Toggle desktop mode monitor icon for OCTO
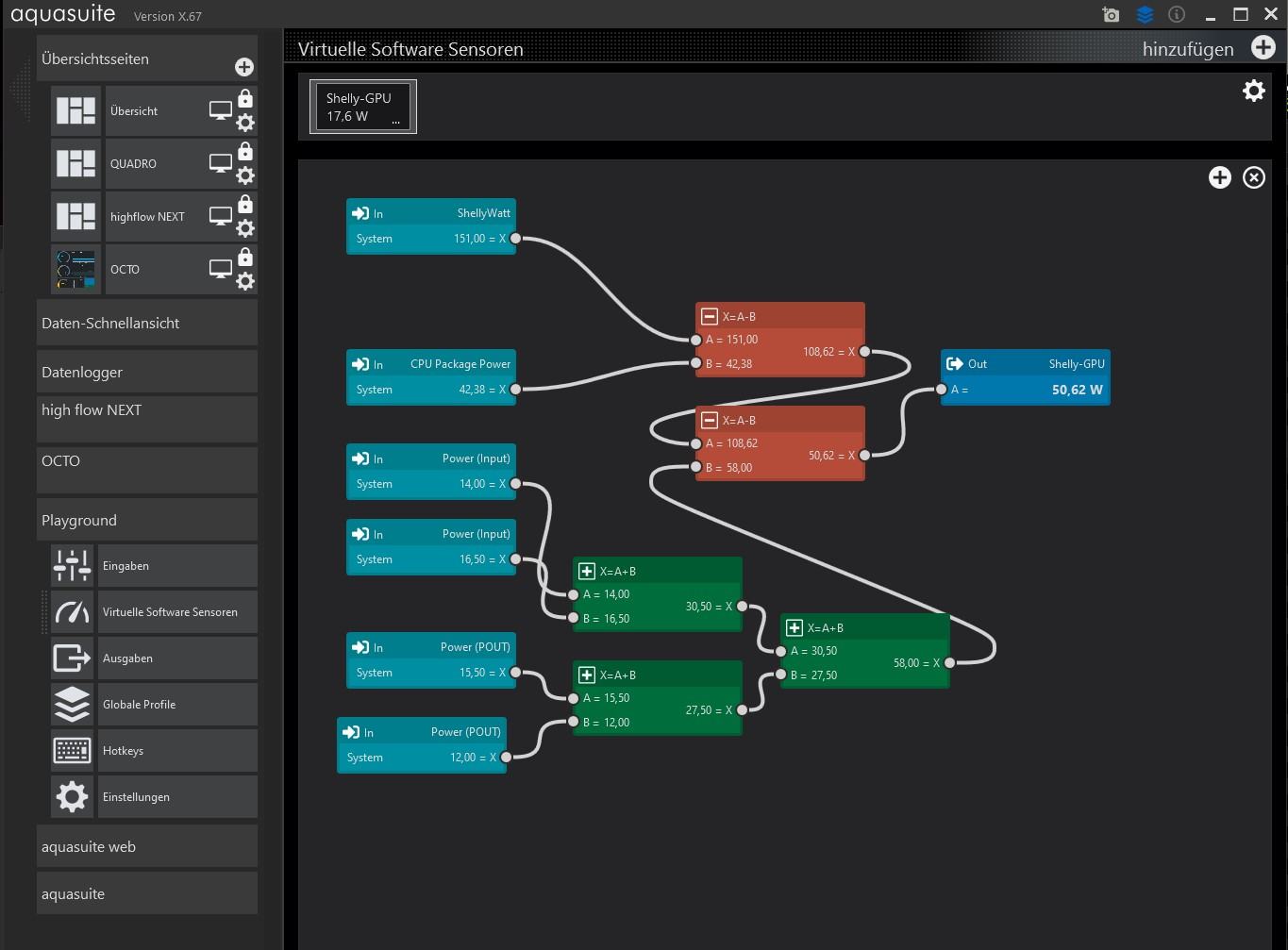 [220, 270]
